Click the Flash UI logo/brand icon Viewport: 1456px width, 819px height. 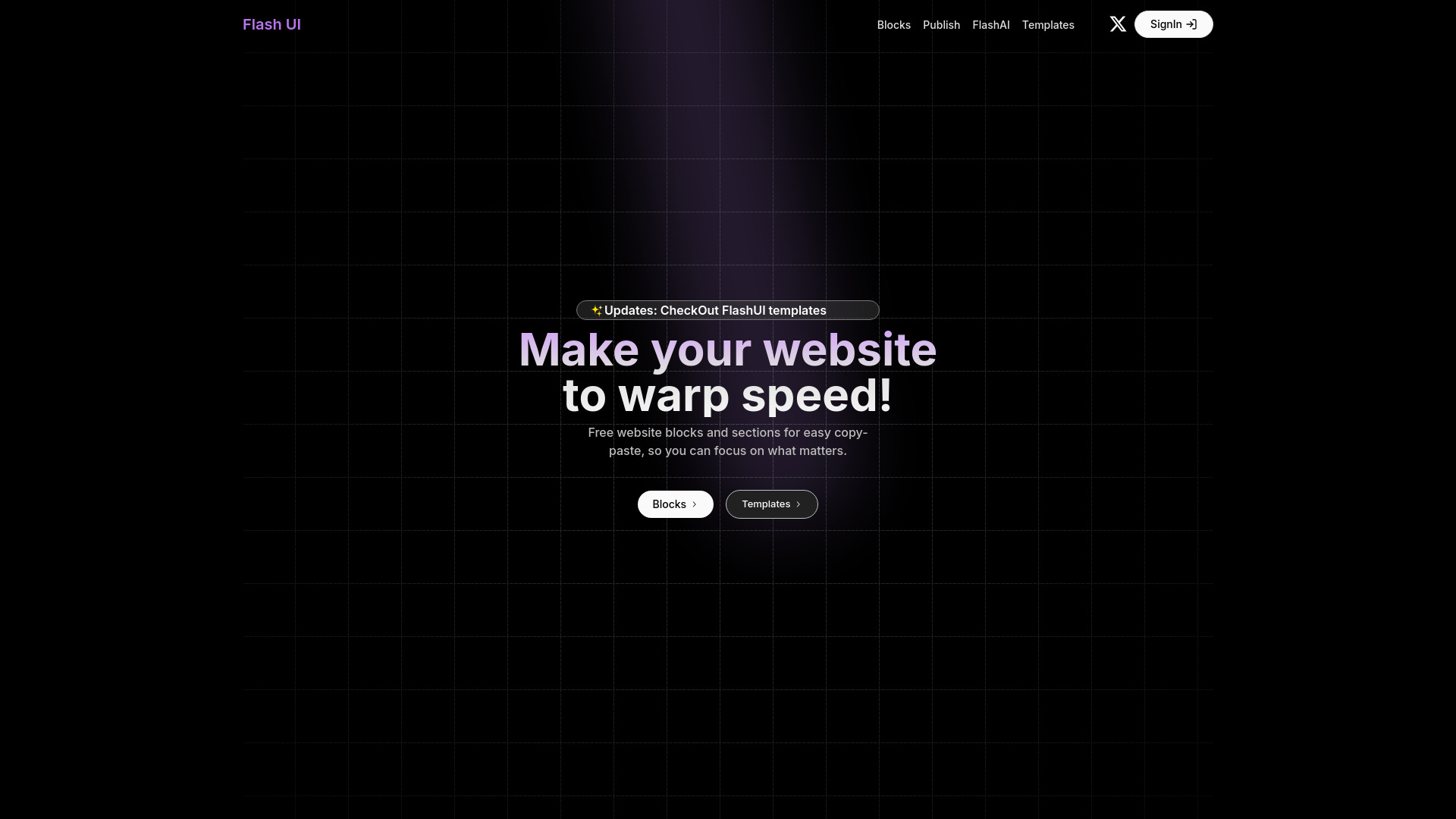click(x=272, y=24)
